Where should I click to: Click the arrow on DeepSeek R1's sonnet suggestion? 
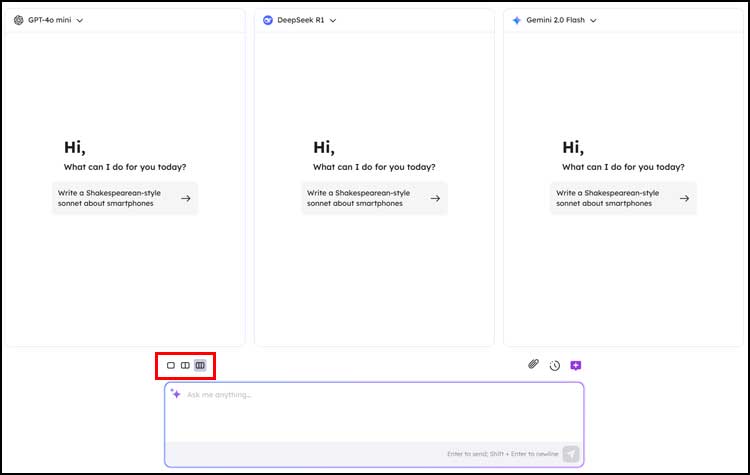[435, 198]
